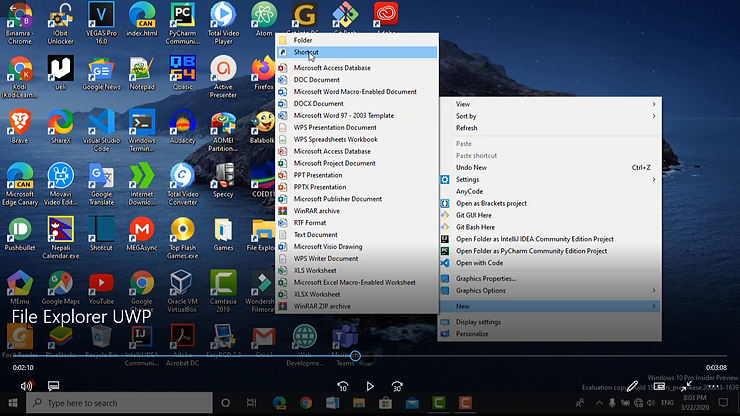Toggle video player mute speaker button
The width and height of the screenshot is (740, 416).
26,386
